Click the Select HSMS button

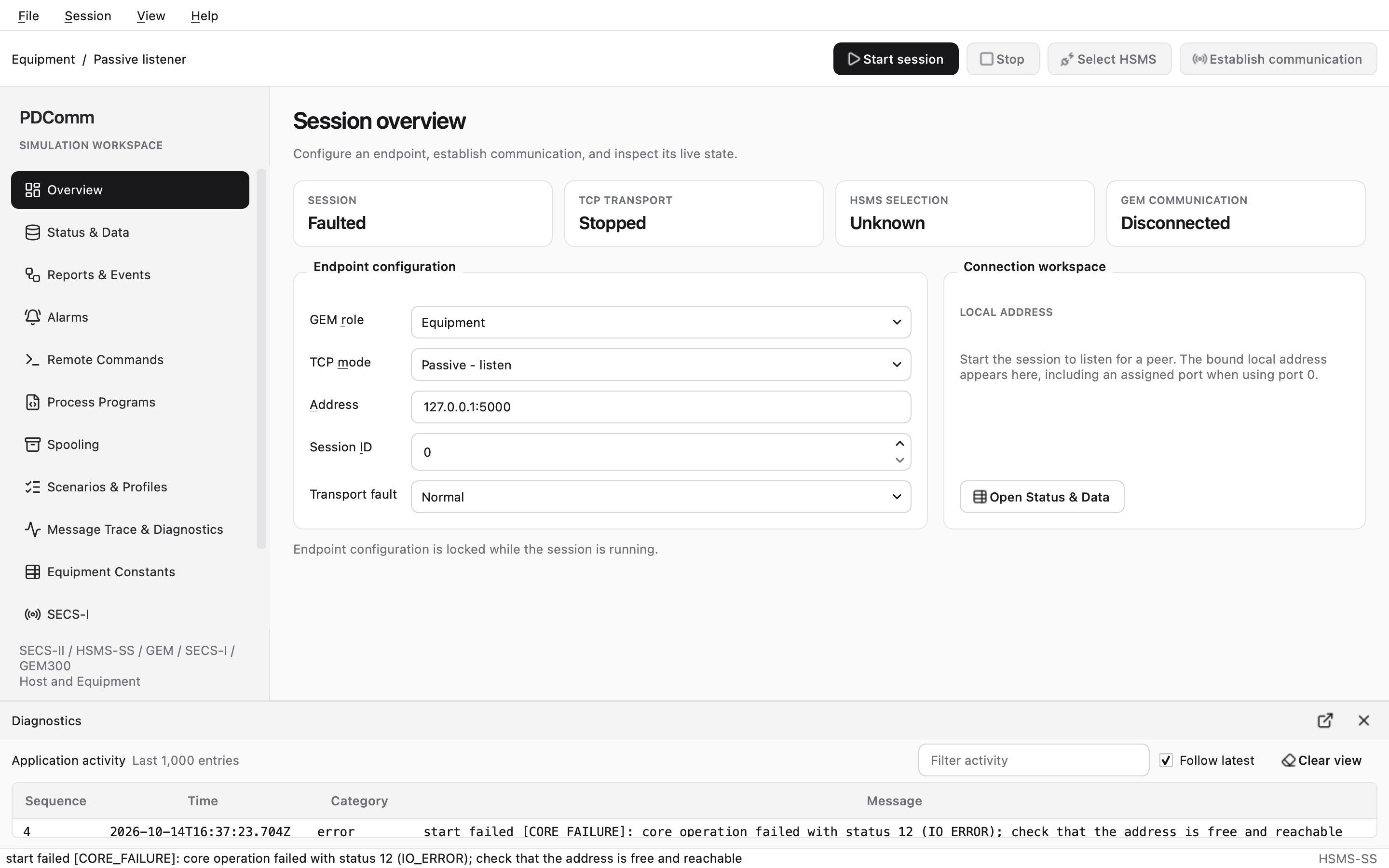[x=1109, y=59]
